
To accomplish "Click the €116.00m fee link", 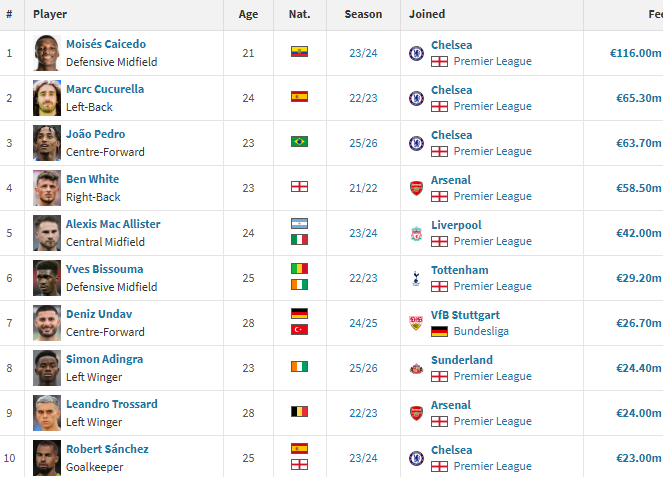I will pos(635,53).
